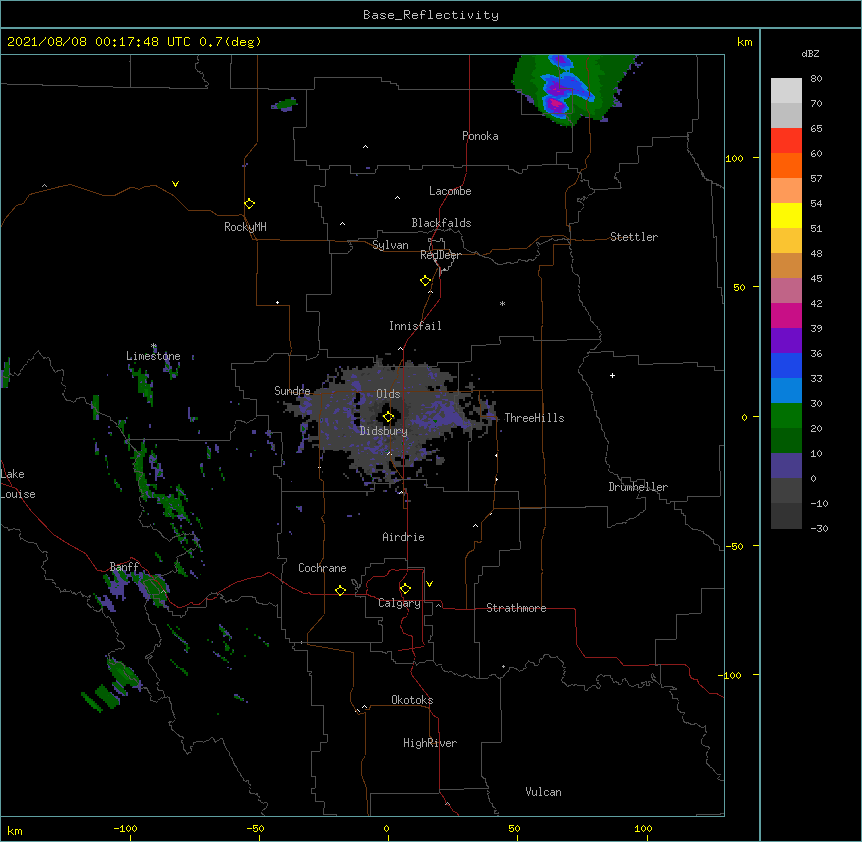The height and width of the screenshot is (842, 862).
Task: Click the Airdrie label
Action: pos(403,537)
